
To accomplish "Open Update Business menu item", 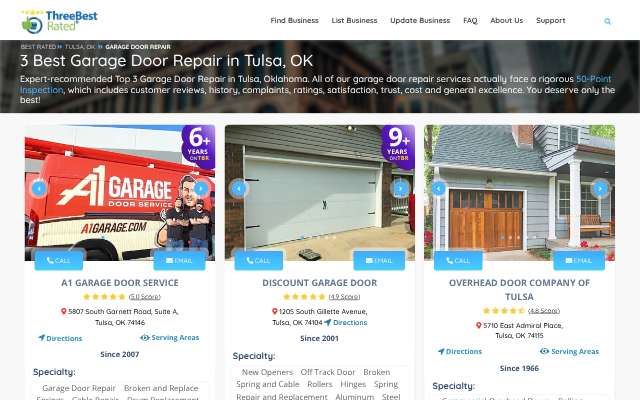I will click(x=420, y=20).
